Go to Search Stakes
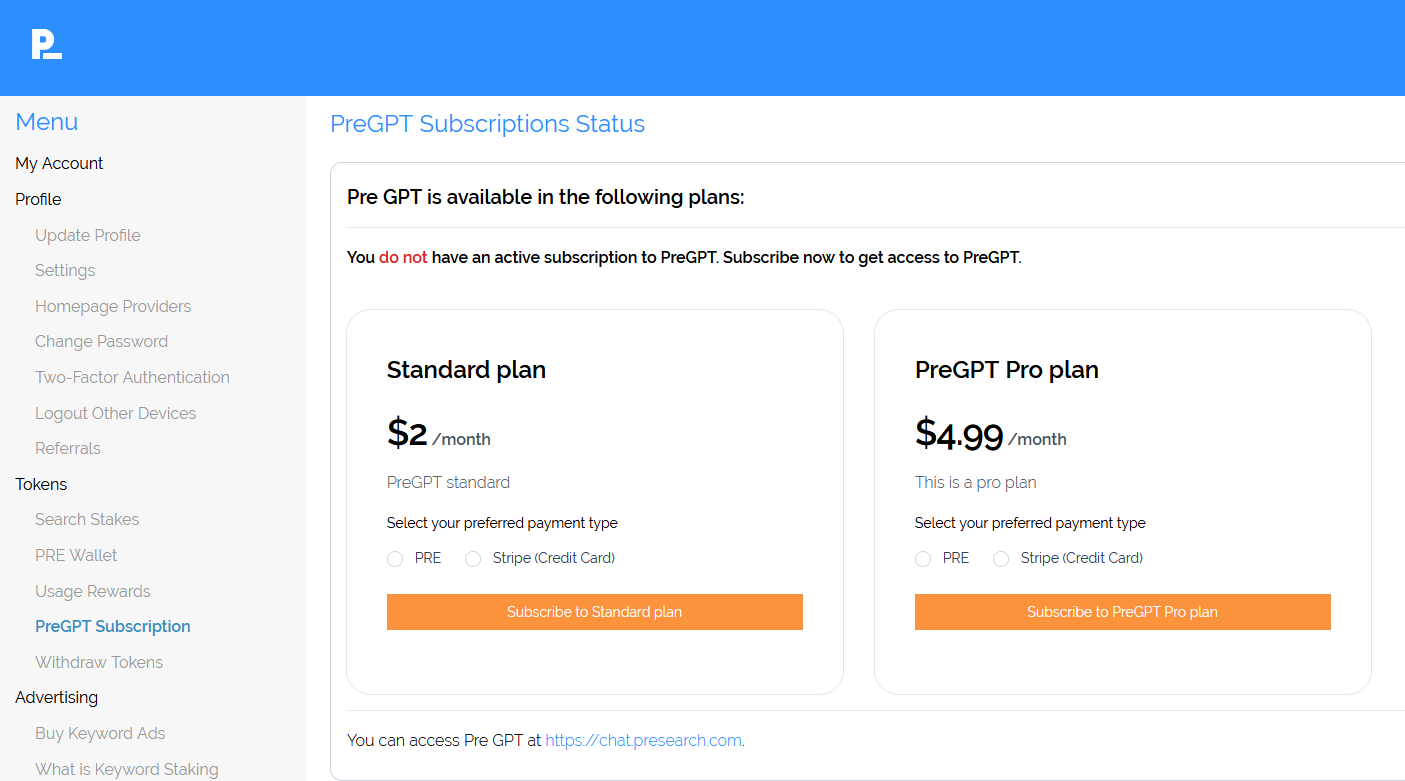Viewport: 1405px width, 781px height. (87, 519)
